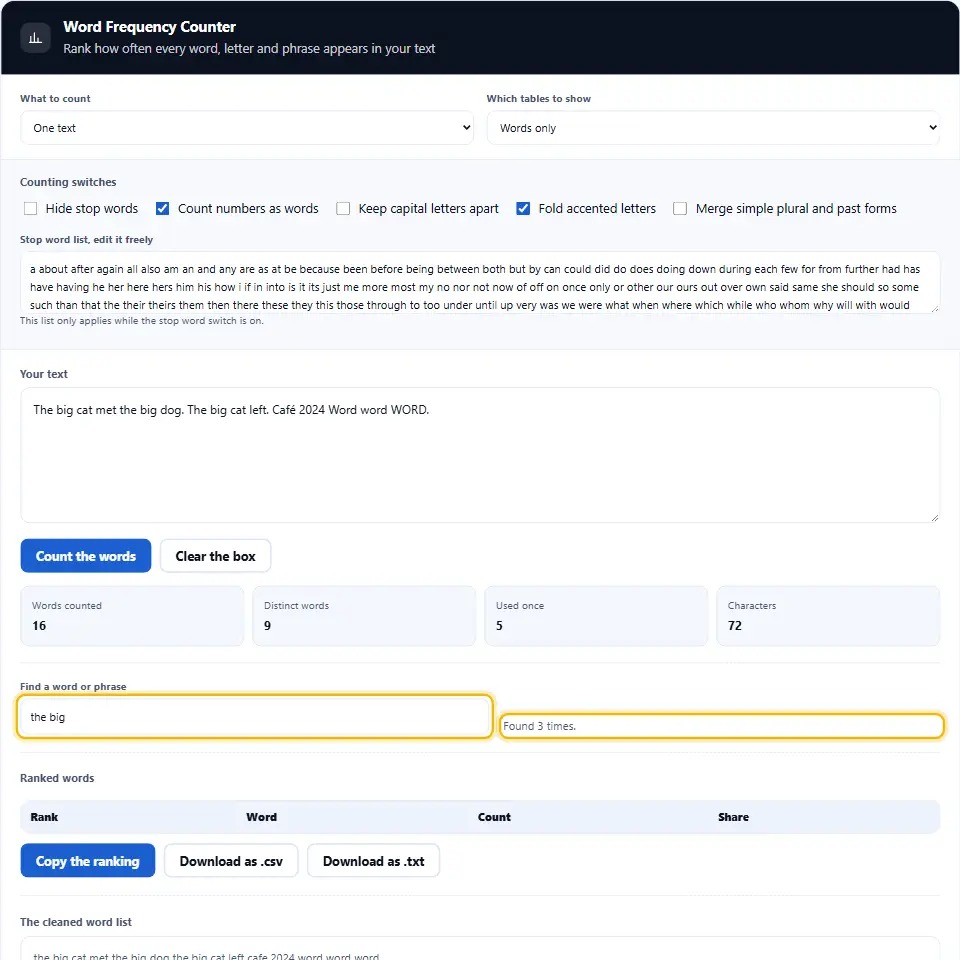
Task: Click the stop word list hint text
Action: coord(141,321)
